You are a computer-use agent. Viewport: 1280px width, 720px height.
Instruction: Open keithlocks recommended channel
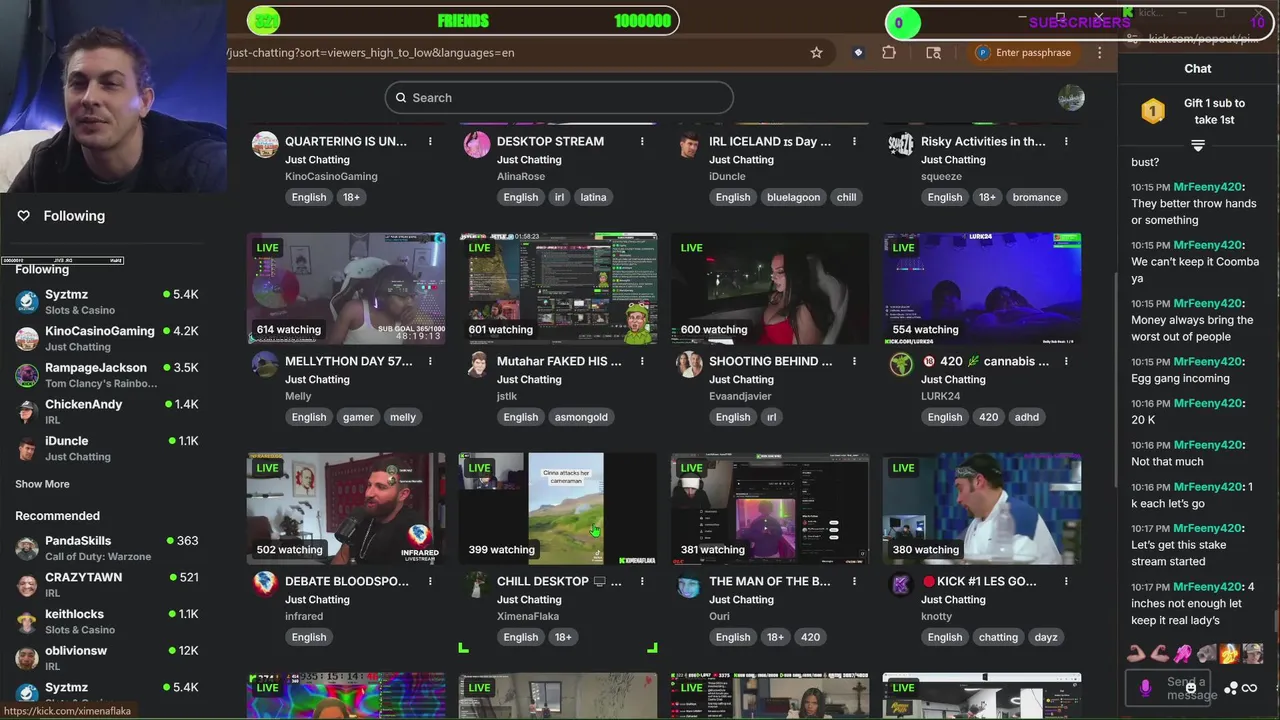107,621
